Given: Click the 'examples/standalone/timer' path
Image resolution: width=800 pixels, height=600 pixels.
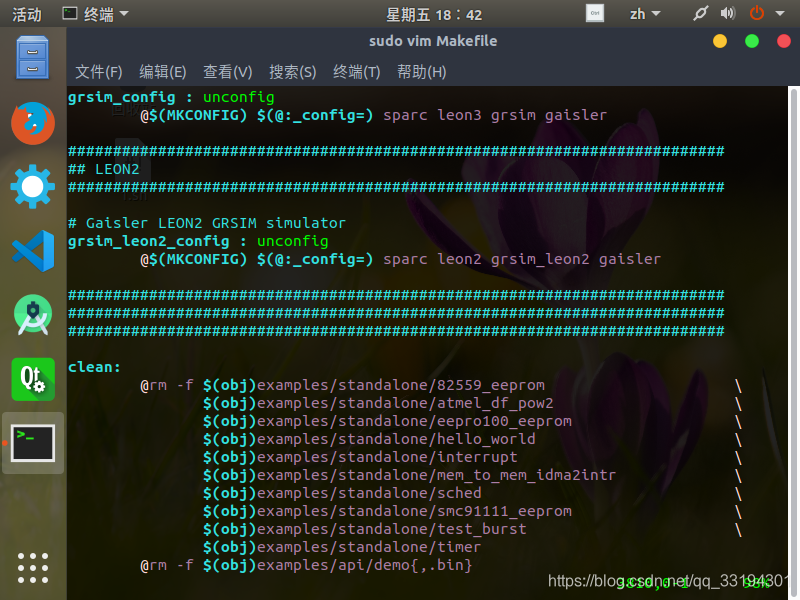Looking at the screenshot, I should point(369,547).
